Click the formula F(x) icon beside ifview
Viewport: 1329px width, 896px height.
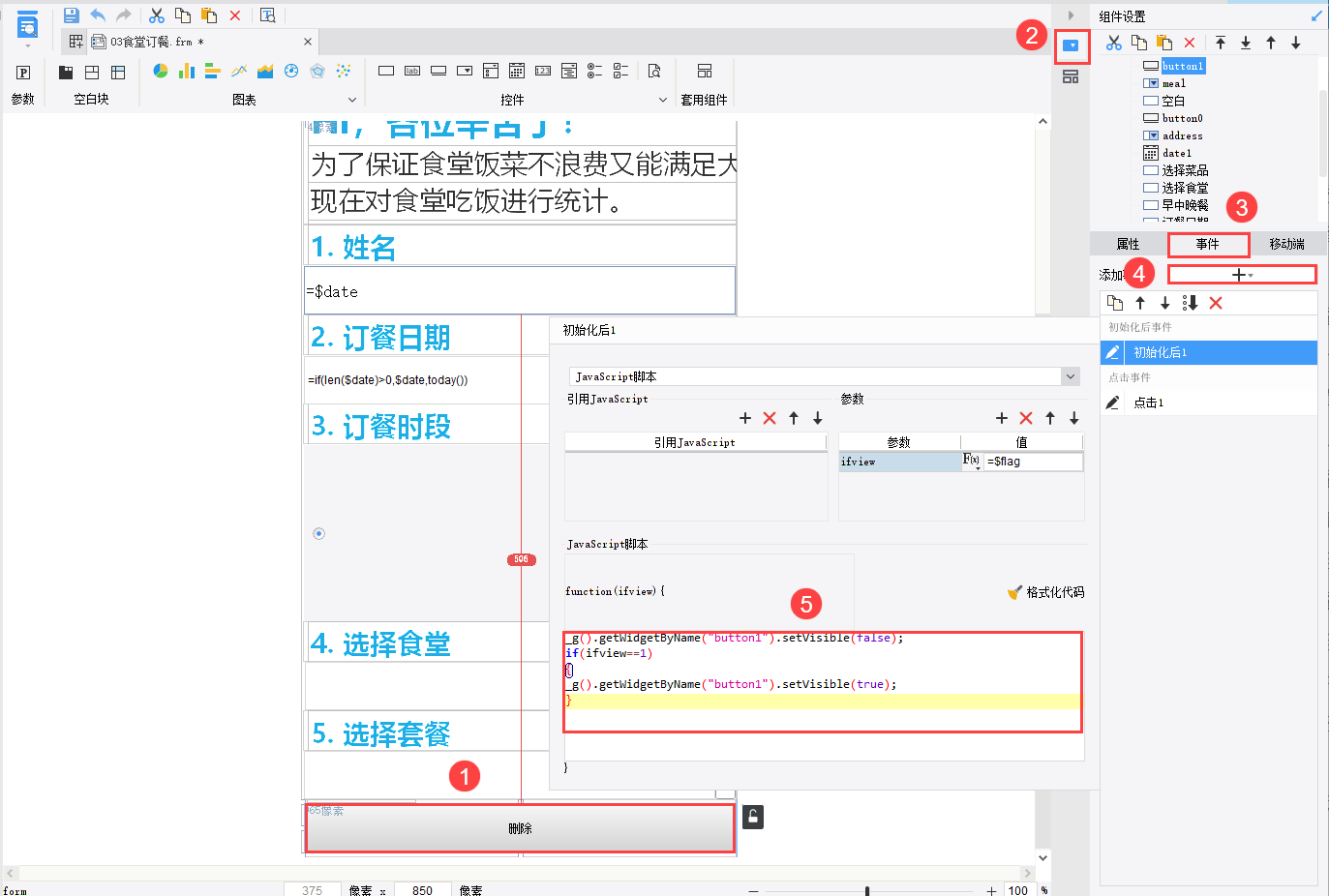coord(972,462)
